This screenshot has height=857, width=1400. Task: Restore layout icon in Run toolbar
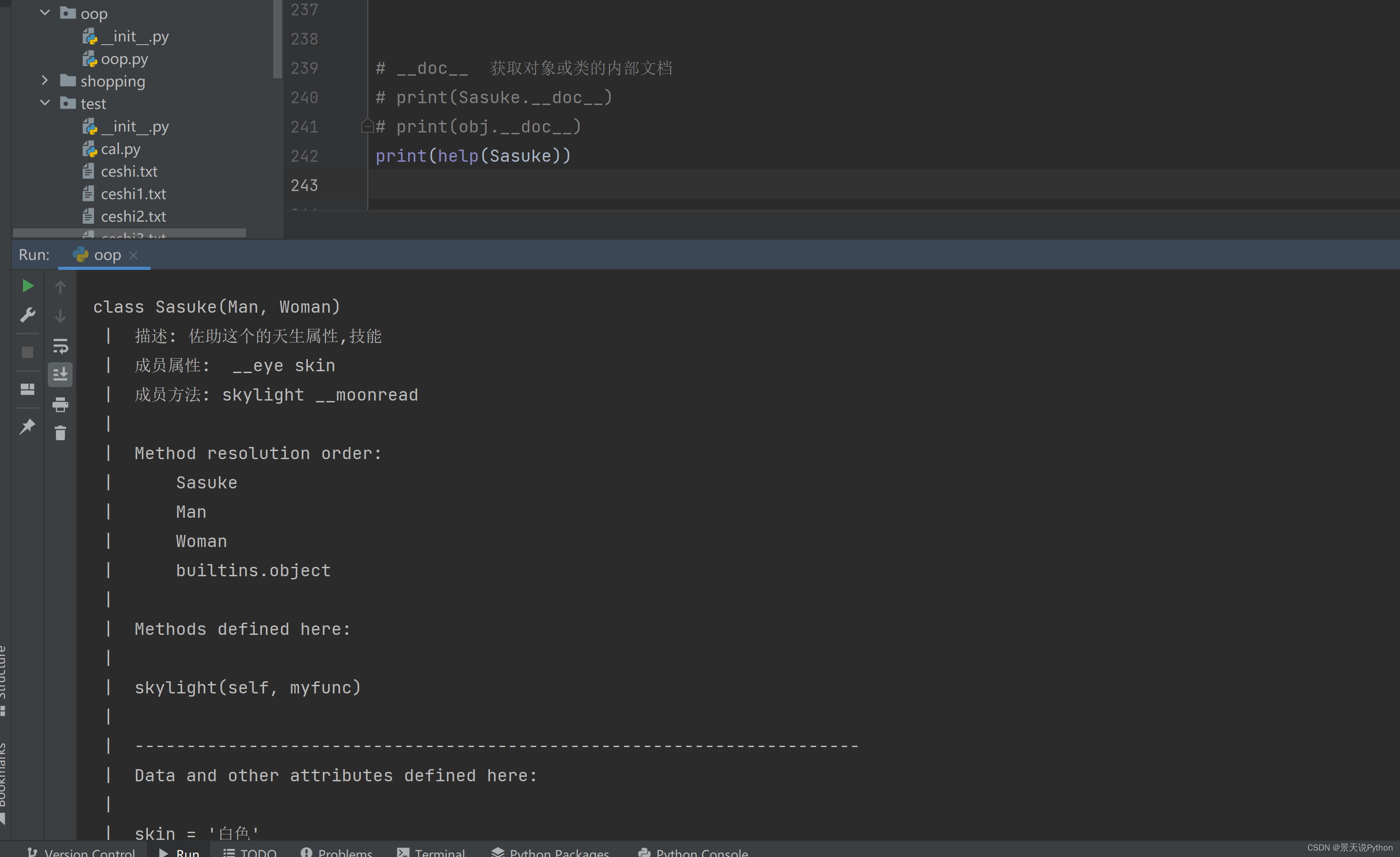tap(27, 389)
